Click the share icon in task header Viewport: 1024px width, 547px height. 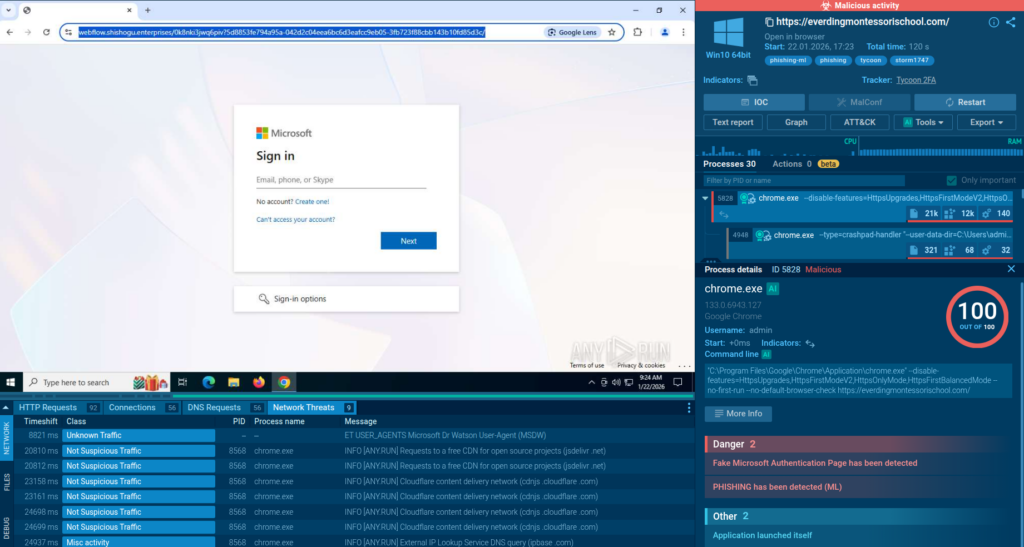coord(1010,22)
